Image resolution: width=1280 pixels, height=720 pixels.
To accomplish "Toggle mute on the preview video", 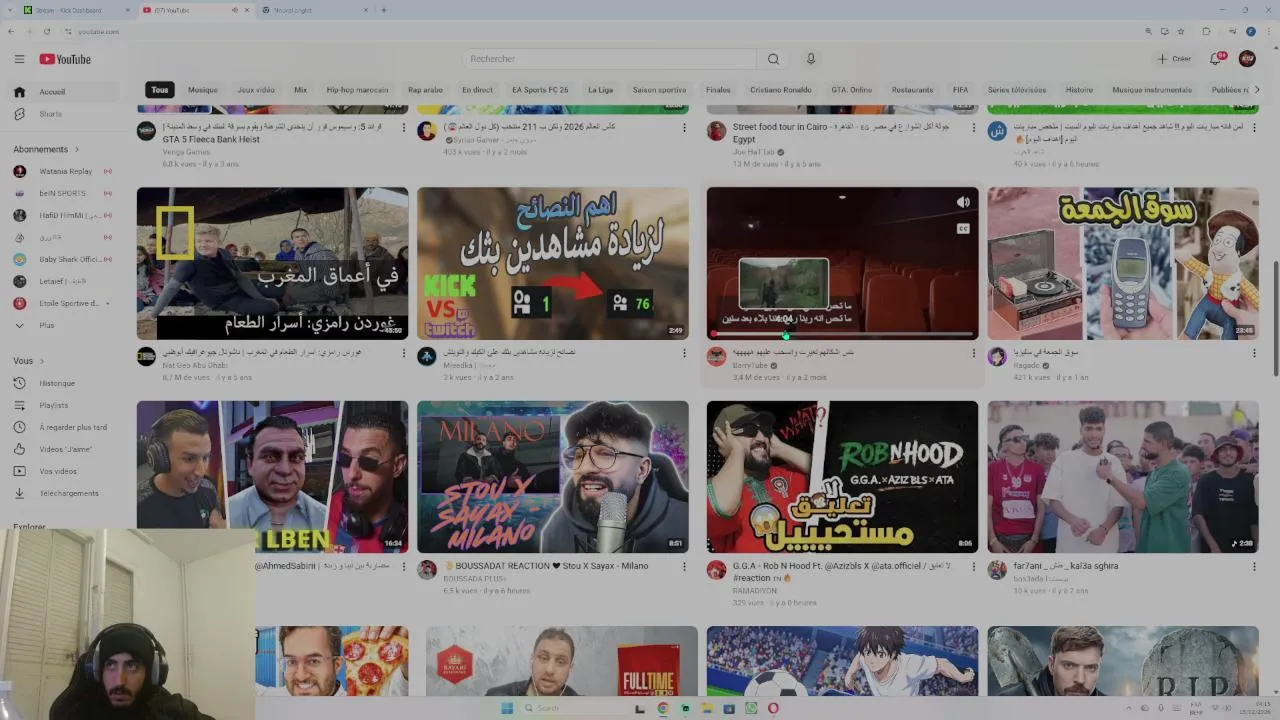I will point(963,203).
